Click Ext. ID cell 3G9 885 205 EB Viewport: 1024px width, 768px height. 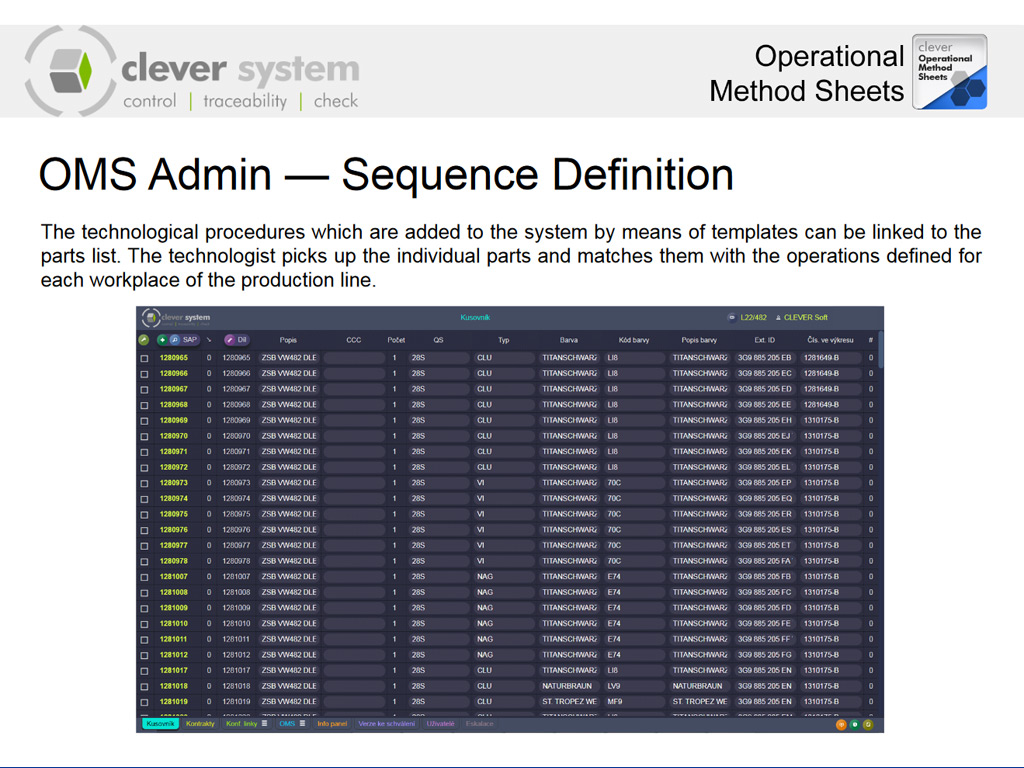point(764,358)
